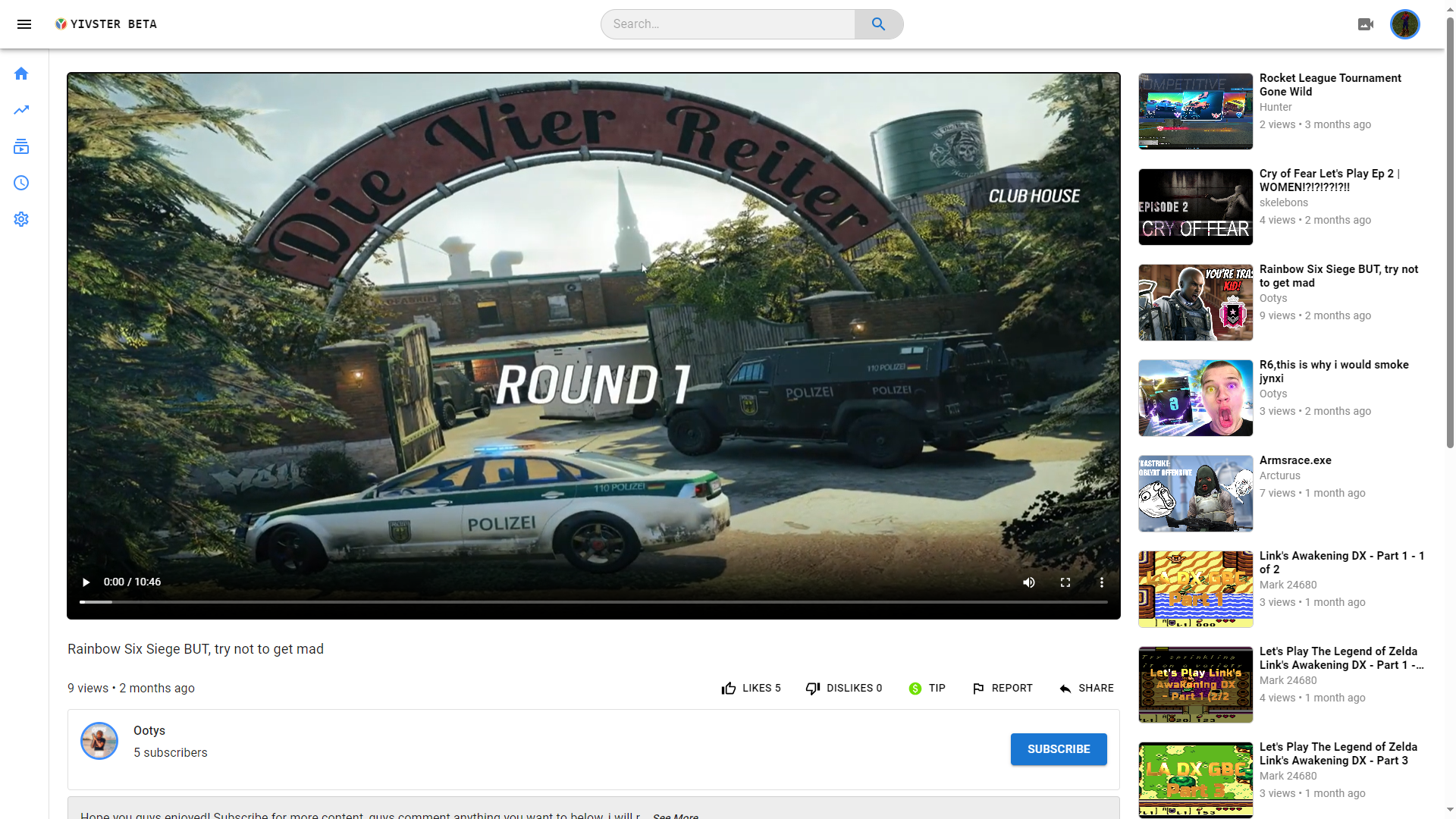Viewport: 1456px width, 819px height.
Task: Open the hamburger navigation menu
Action: [24, 24]
